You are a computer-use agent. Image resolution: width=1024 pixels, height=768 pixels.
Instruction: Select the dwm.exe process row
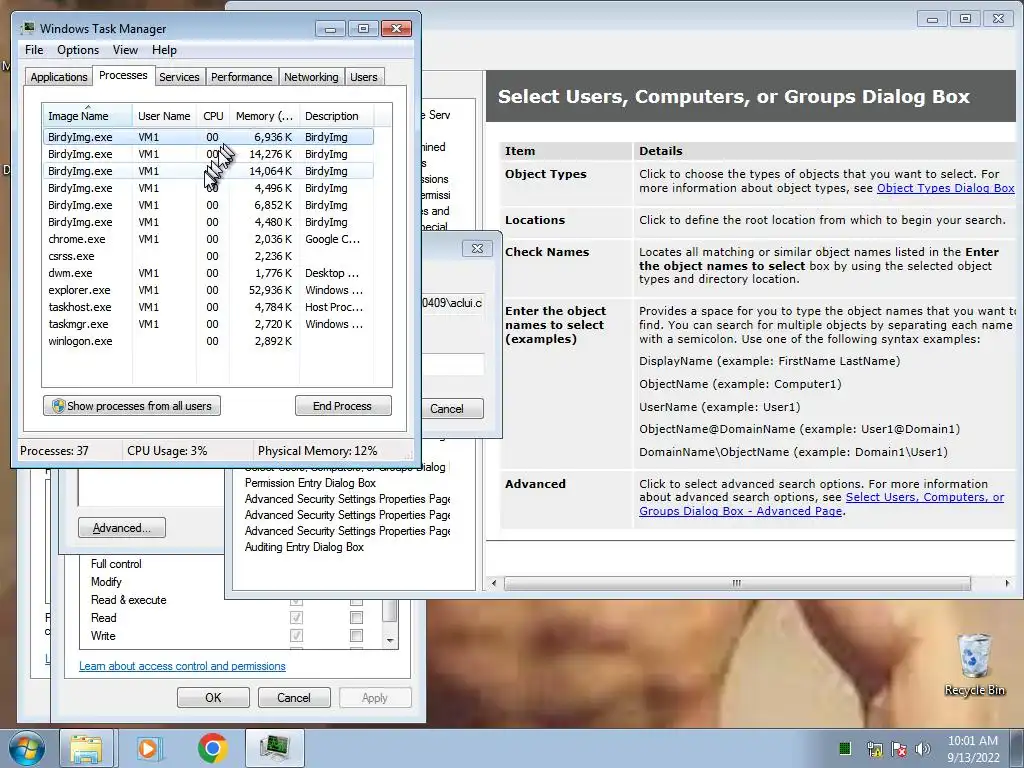click(x=208, y=273)
